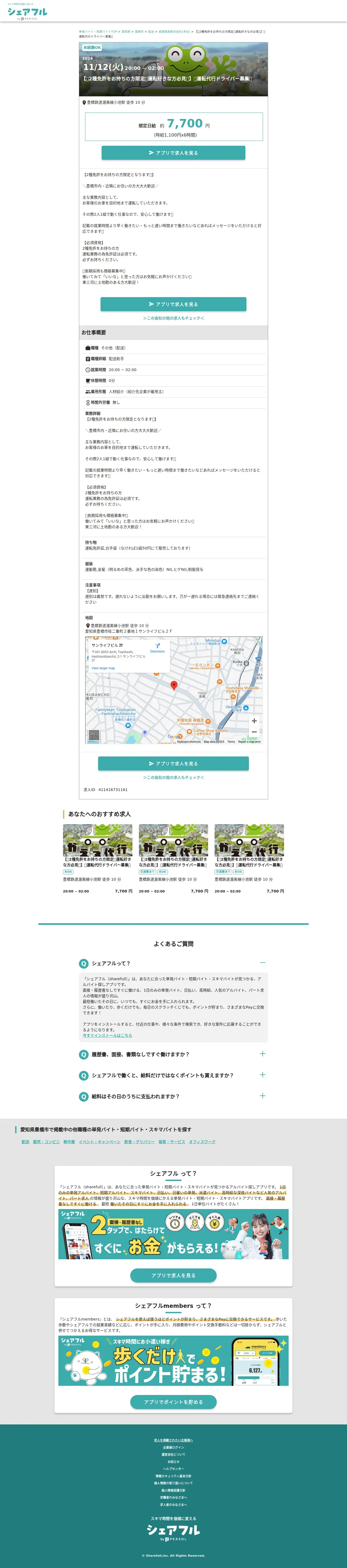The width and height of the screenshot is (347, 1568).
Task: Open View larger map link
Action: click(x=103, y=668)
